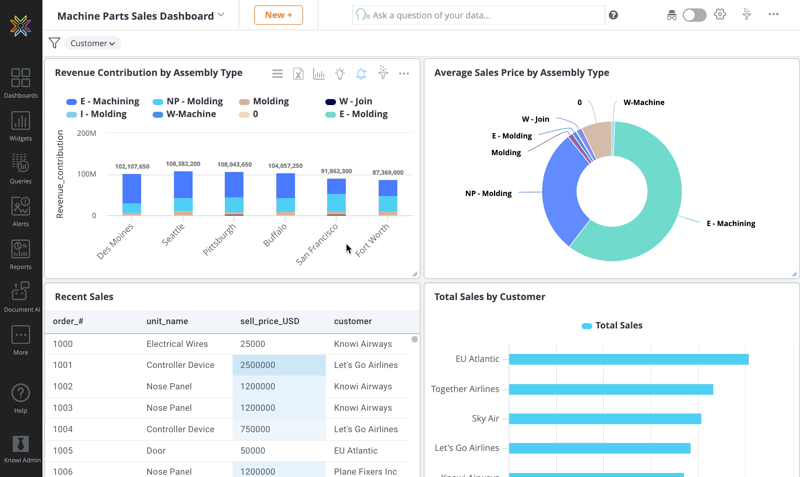Toggle Total Sales legend in customer chart
Image resolution: width=800 pixels, height=477 pixels.
tap(612, 326)
